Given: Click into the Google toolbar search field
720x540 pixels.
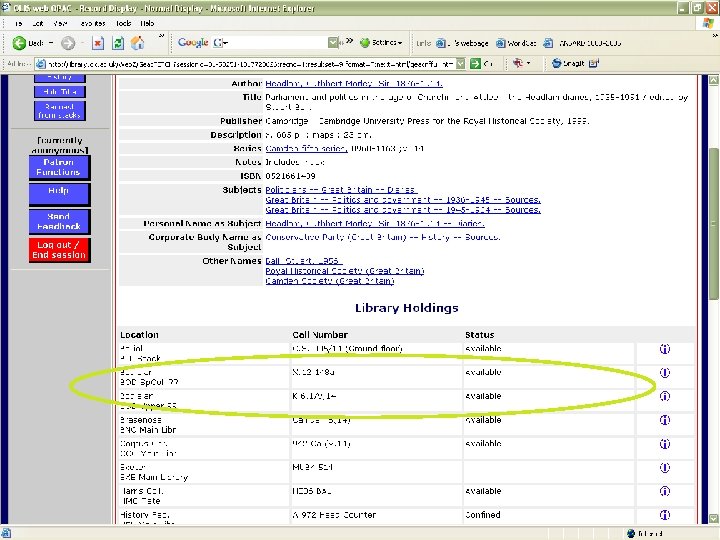Looking at the screenshot, I should point(276,43).
